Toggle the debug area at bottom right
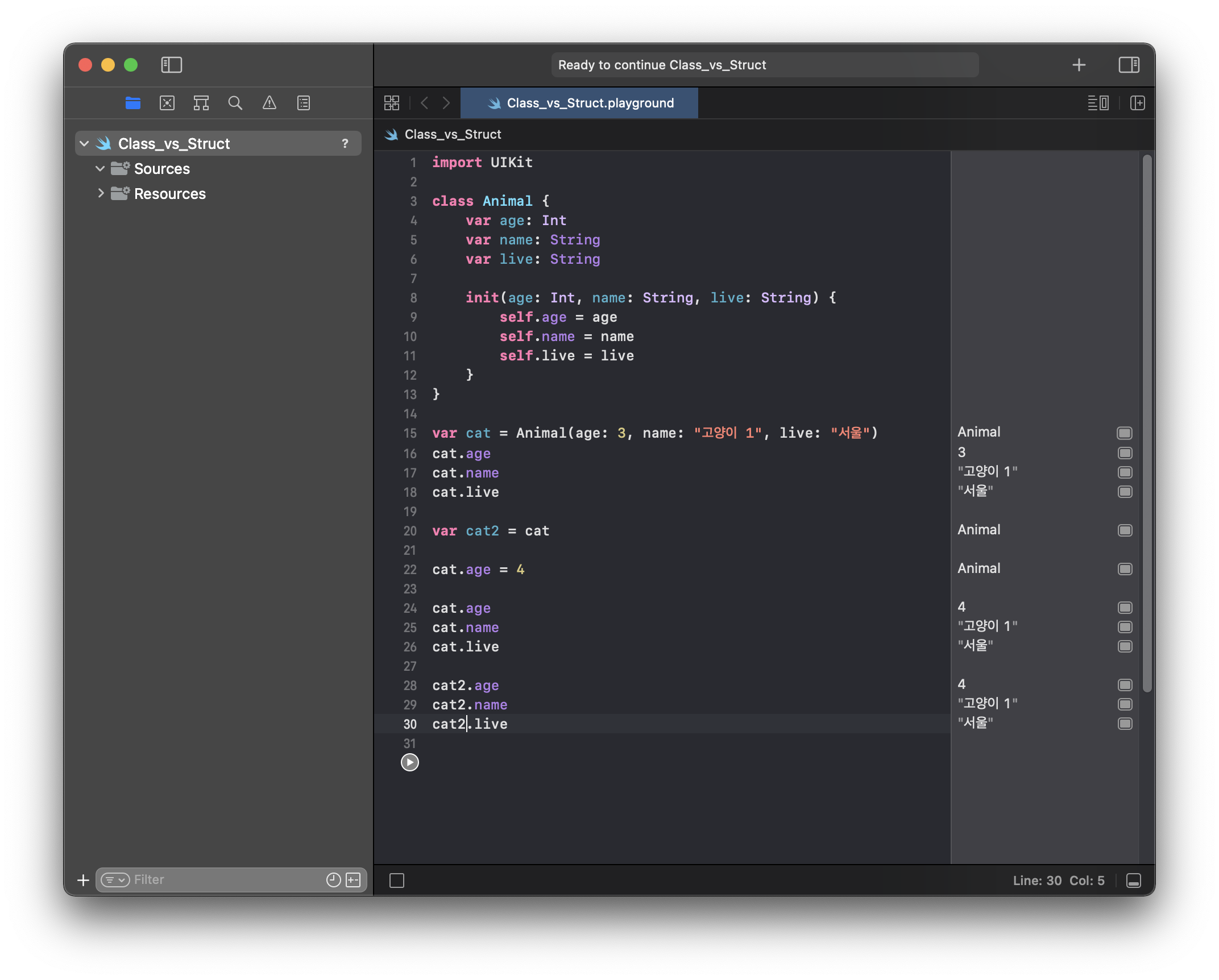The image size is (1219, 980). click(1133, 881)
